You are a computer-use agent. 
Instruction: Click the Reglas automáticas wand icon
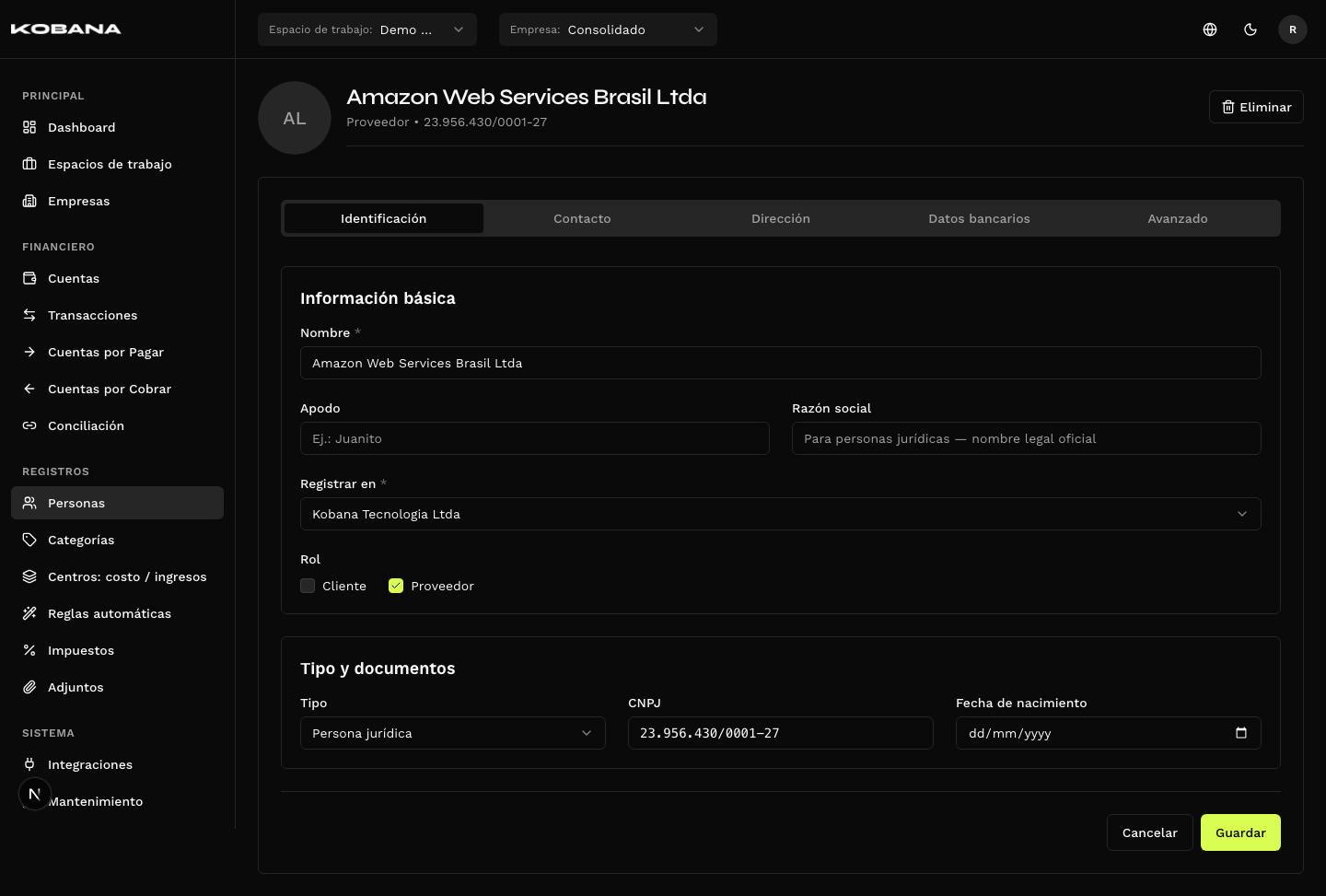coord(29,613)
